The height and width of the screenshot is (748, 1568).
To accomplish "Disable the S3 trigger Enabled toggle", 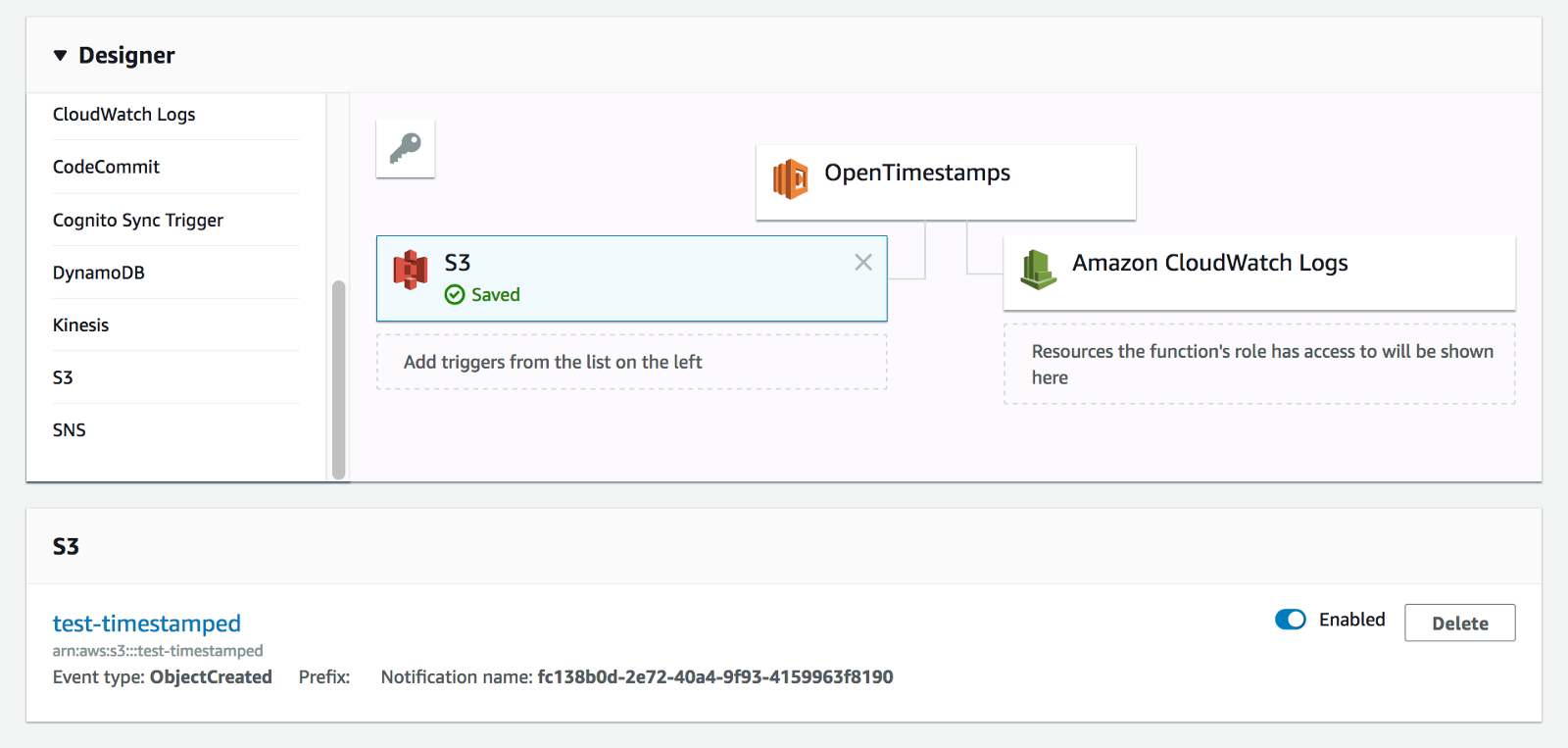I will tap(1291, 620).
